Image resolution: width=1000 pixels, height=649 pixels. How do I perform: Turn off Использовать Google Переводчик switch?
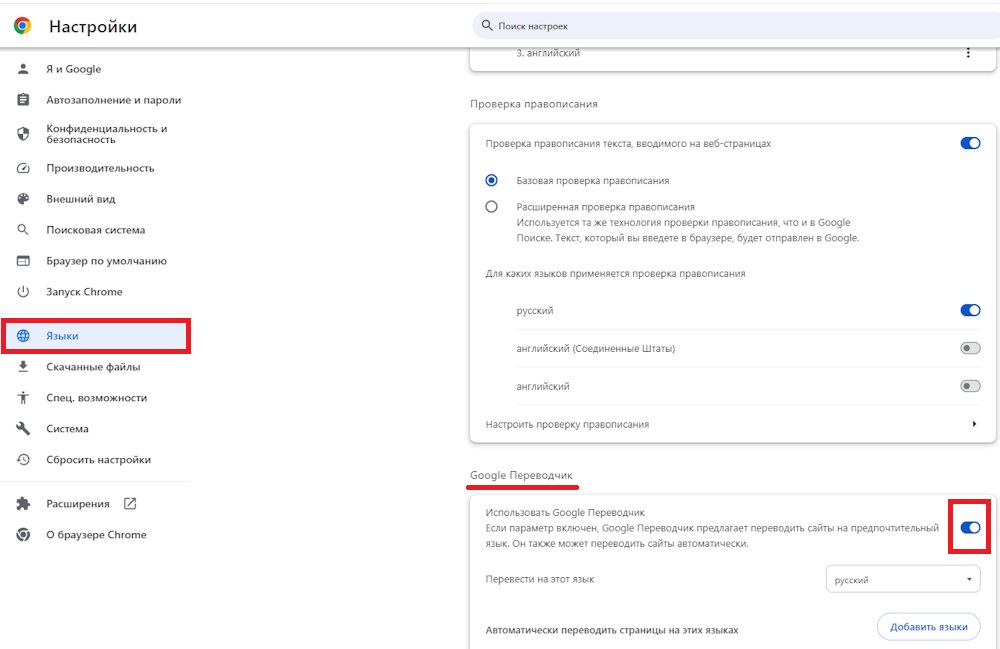[970, 527]
